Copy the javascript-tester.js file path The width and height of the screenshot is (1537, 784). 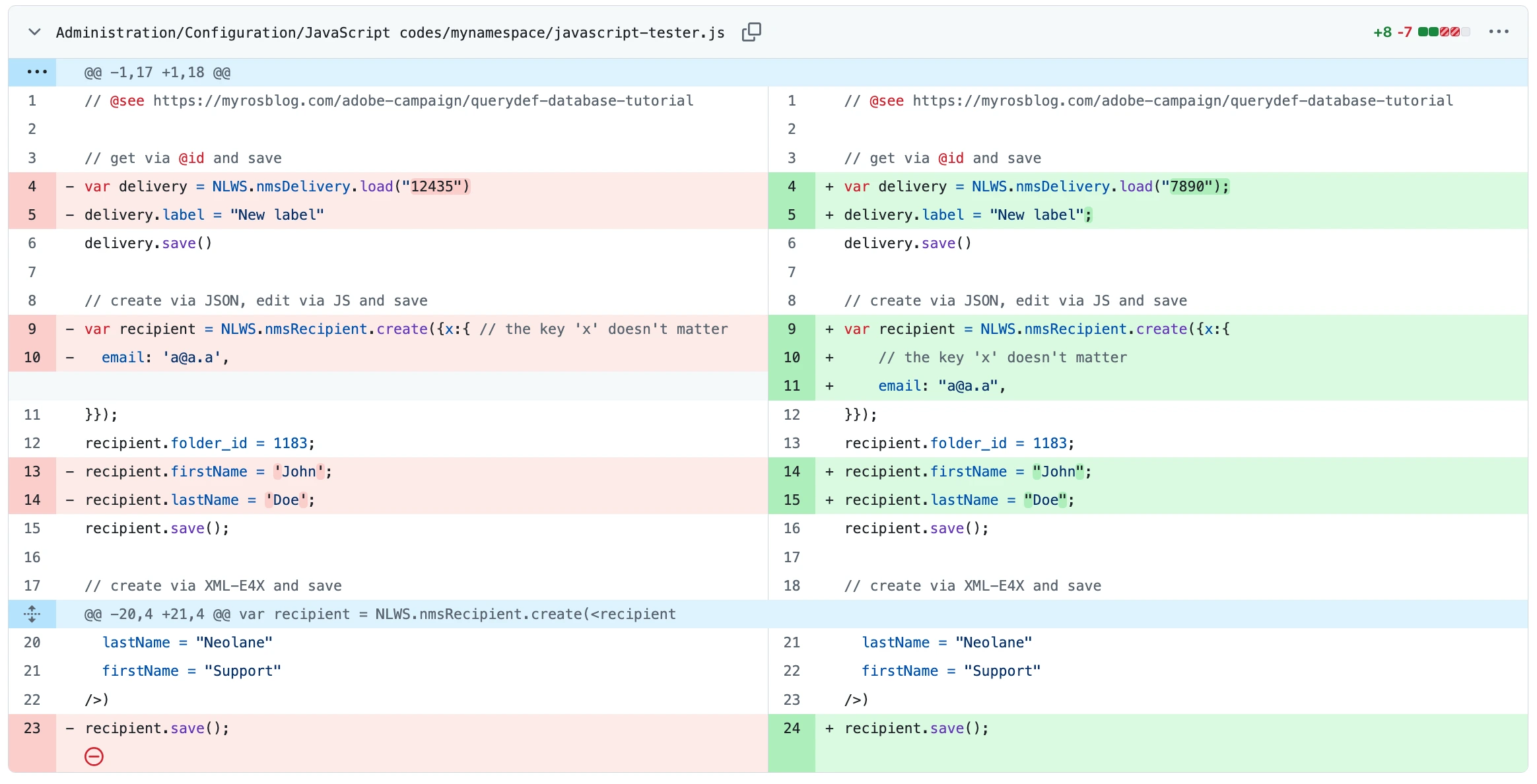pyautogui.click(x=751, y=32)
